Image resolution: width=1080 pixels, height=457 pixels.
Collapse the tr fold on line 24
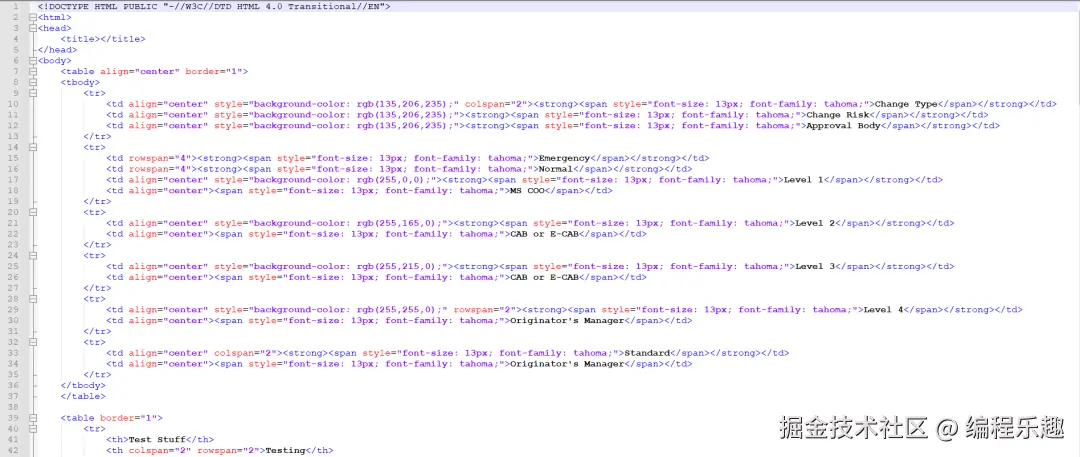point(32,255)
